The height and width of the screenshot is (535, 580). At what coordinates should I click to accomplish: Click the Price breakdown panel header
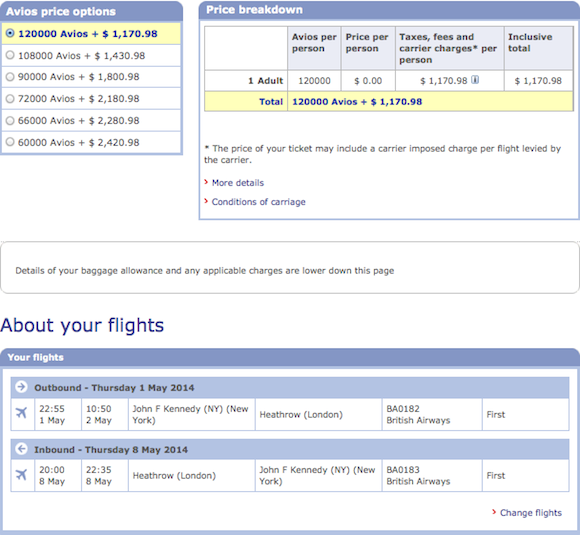pos(389,10)
